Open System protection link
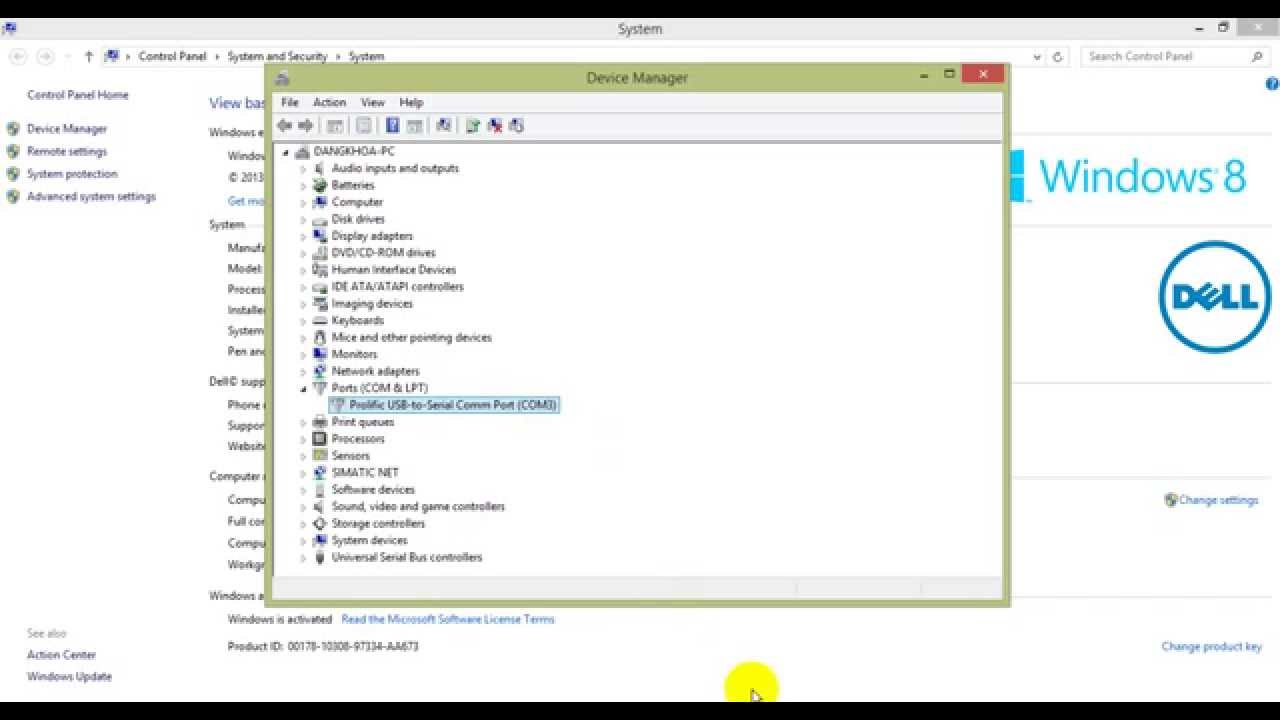Viewport: 1280px width, 720px height. [72, 174]
